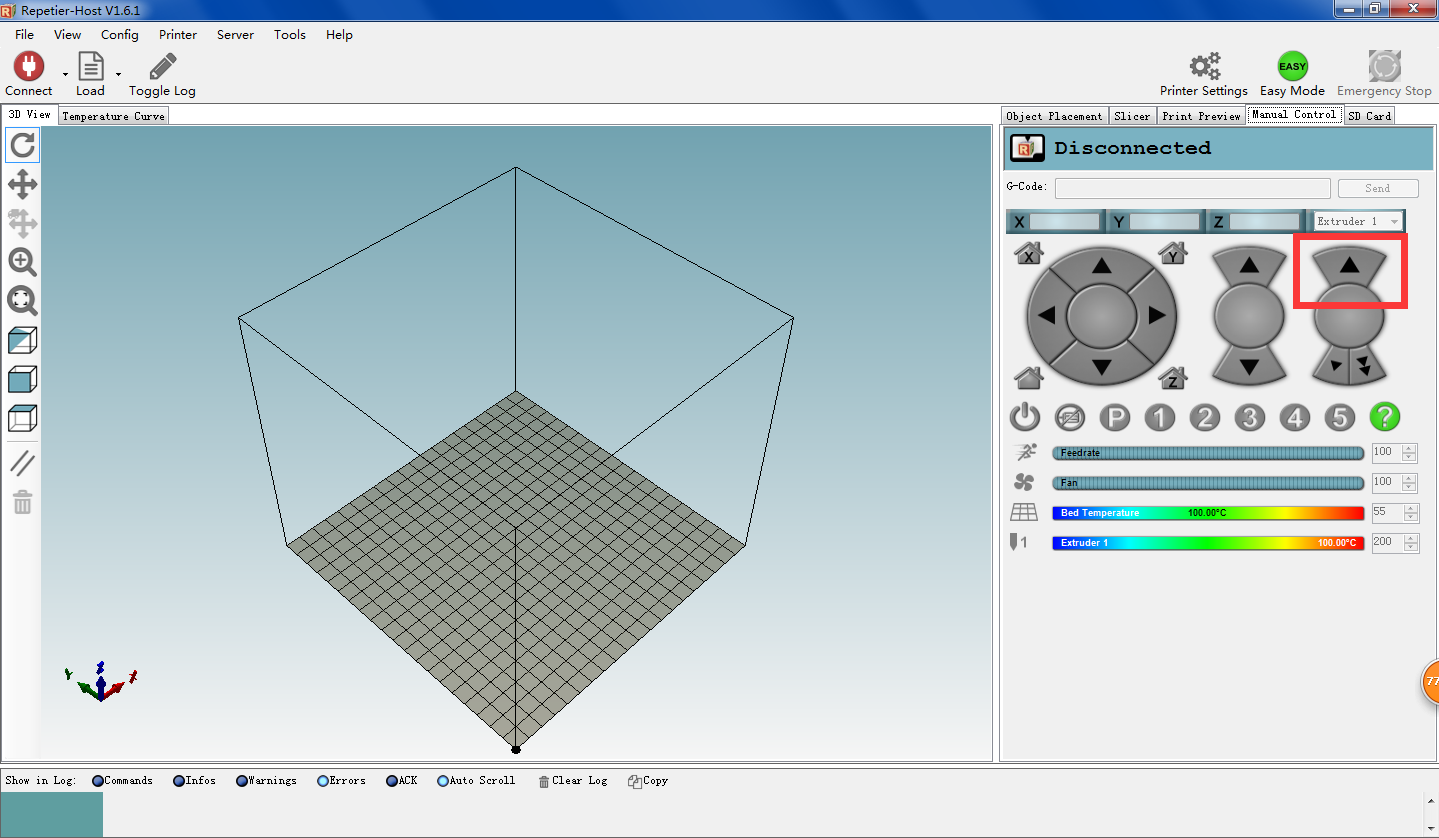Switch to Easy Mode
The width and height of the screenshot is (1439, 838).
[1292, 67]
